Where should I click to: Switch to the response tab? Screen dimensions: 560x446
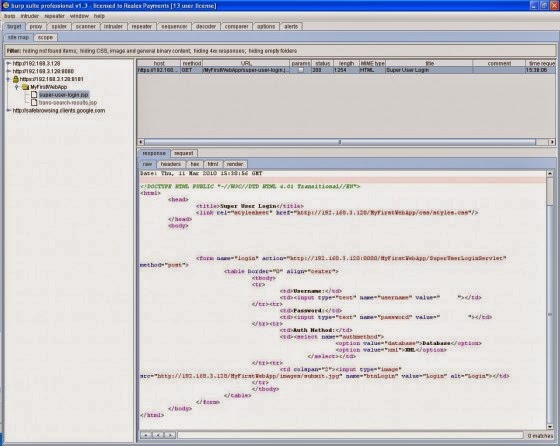[154, 153]
